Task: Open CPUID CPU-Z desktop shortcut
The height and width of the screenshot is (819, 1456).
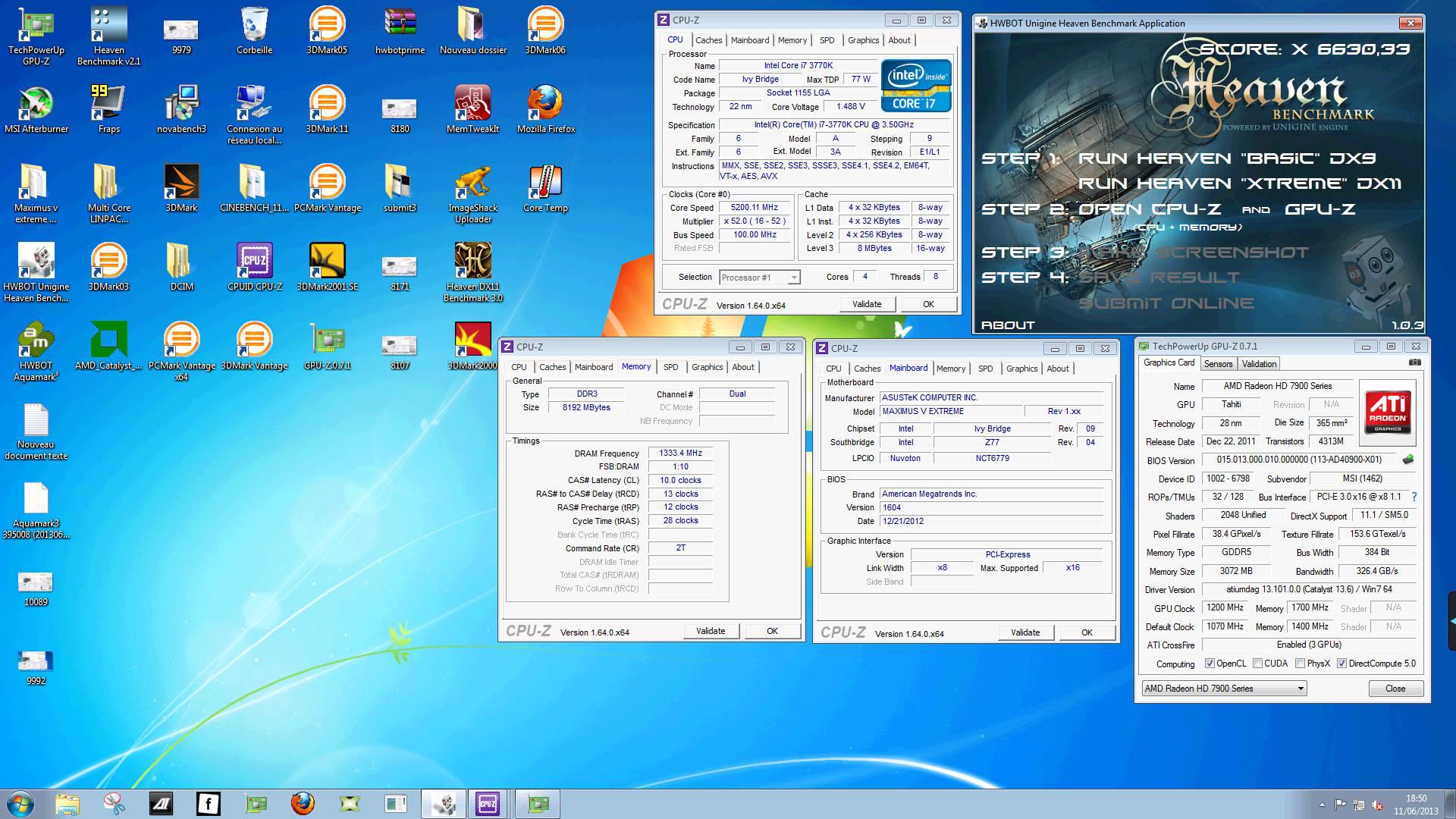Action: tap(254, 268)
